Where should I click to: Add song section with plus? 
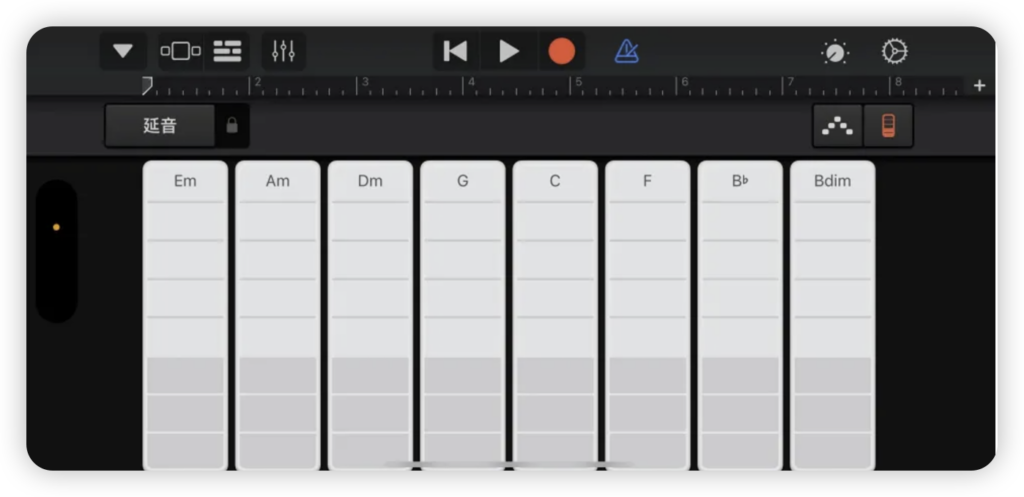(x=979, y=86)
